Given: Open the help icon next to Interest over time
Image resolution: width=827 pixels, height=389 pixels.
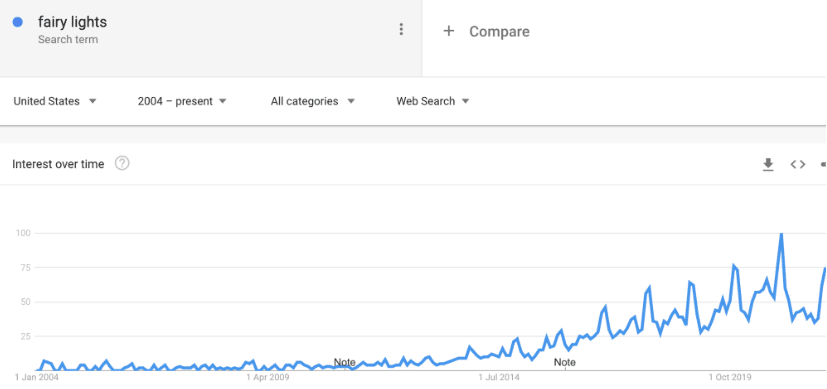Looking at the screenshot, I should click(122, 164).
